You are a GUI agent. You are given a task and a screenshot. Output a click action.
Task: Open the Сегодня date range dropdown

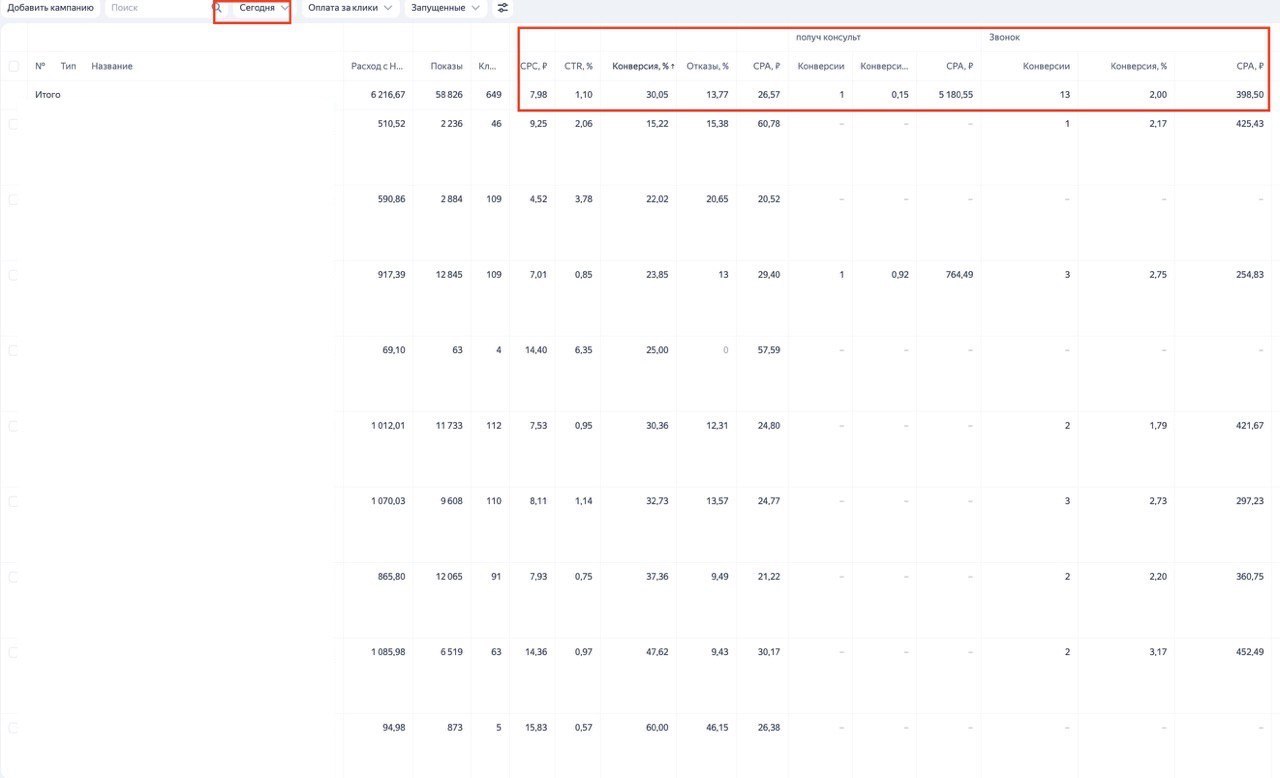(x=264, y=8)
